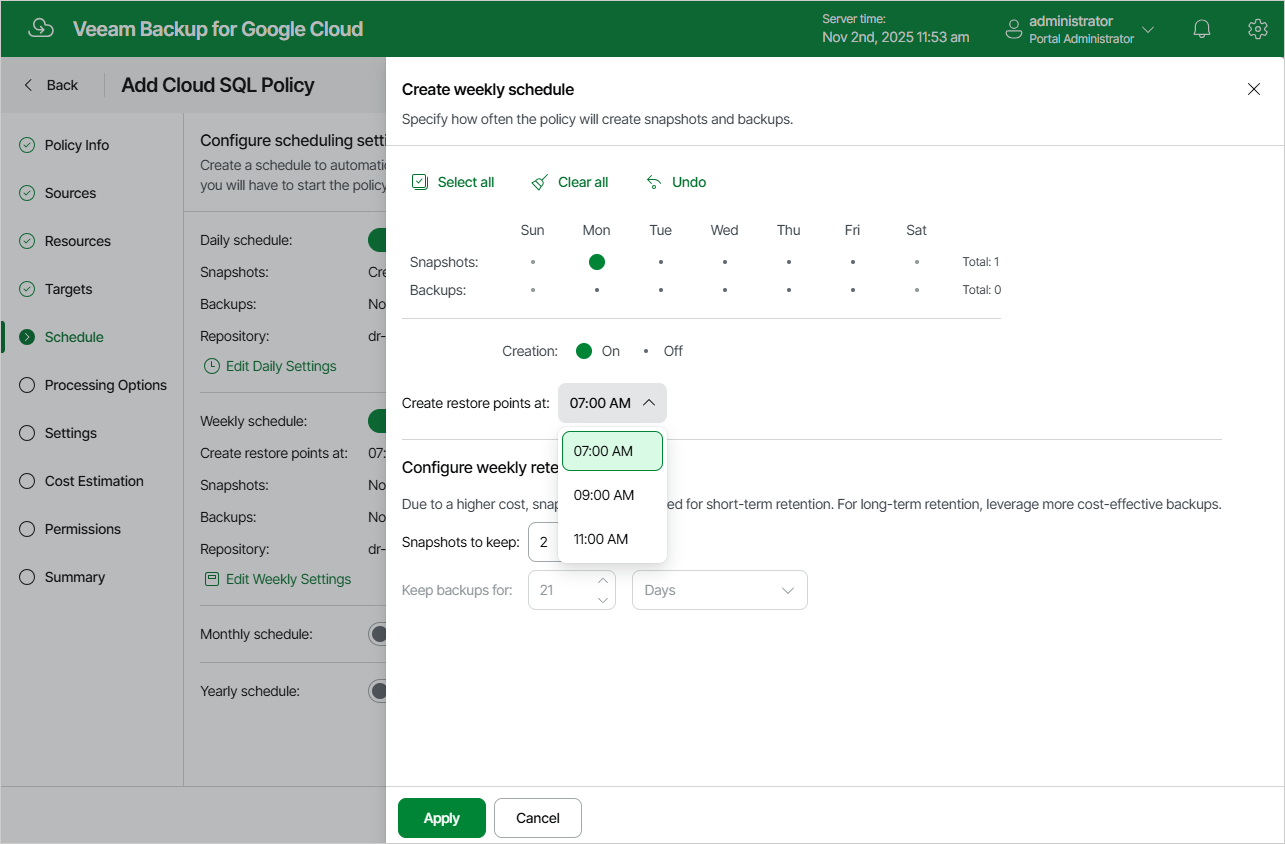The height and width of the screenshot is (844, 1285).
Task: Enable backups for Tuesday
Action: pyautogui.click(x=661, y=290)
